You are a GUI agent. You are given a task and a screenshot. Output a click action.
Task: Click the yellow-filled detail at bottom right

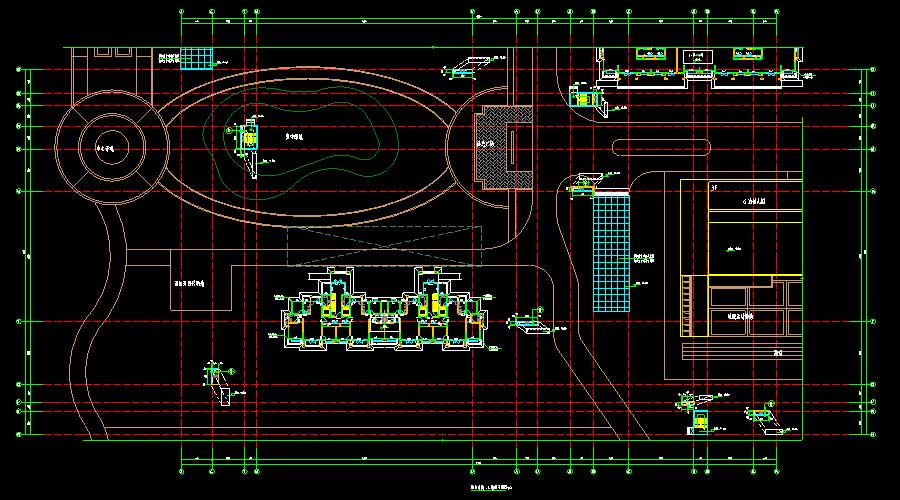pos(700,424)
